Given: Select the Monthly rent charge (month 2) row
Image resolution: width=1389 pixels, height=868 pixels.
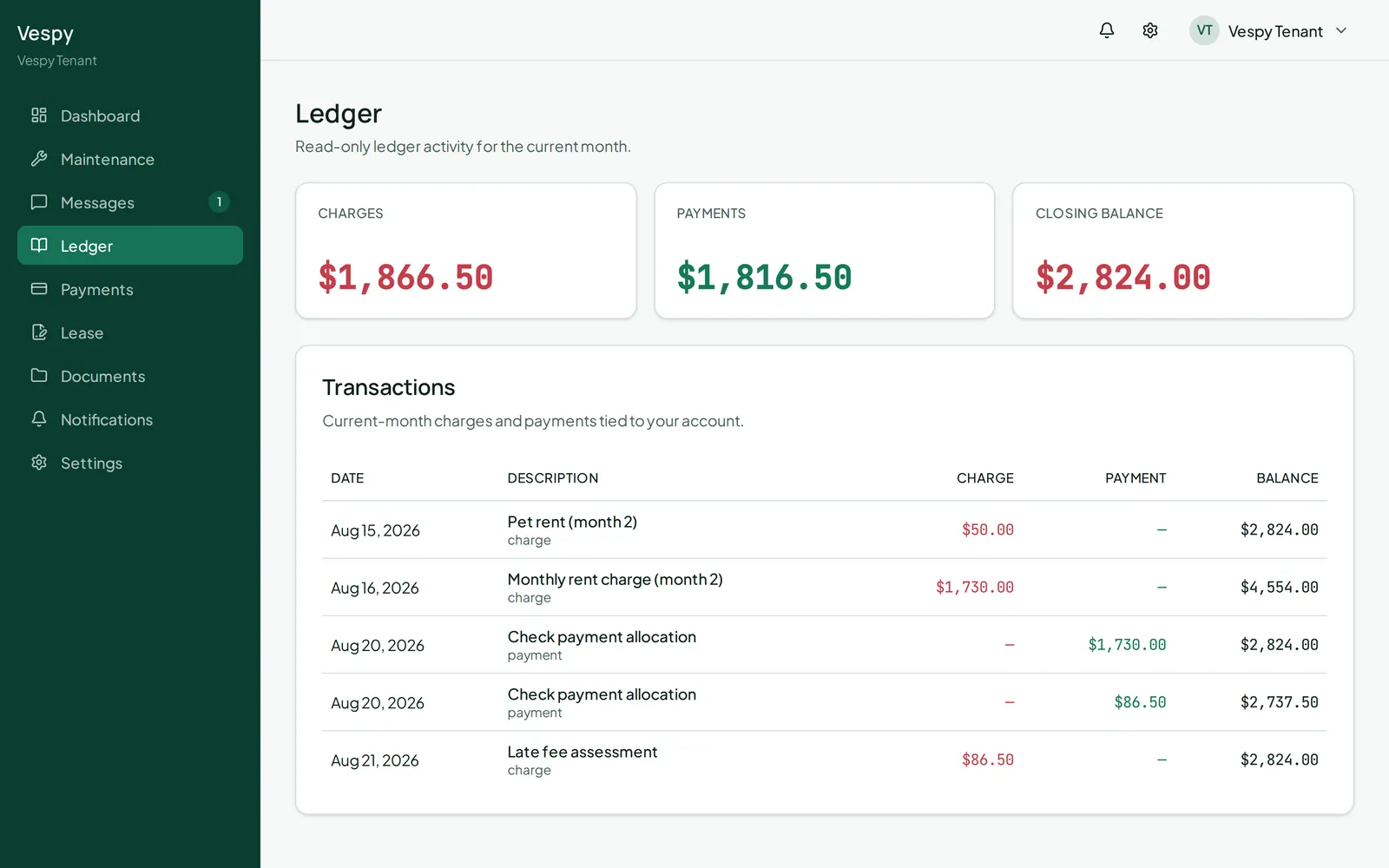Looking at the screenshot, I should [825, 588].
